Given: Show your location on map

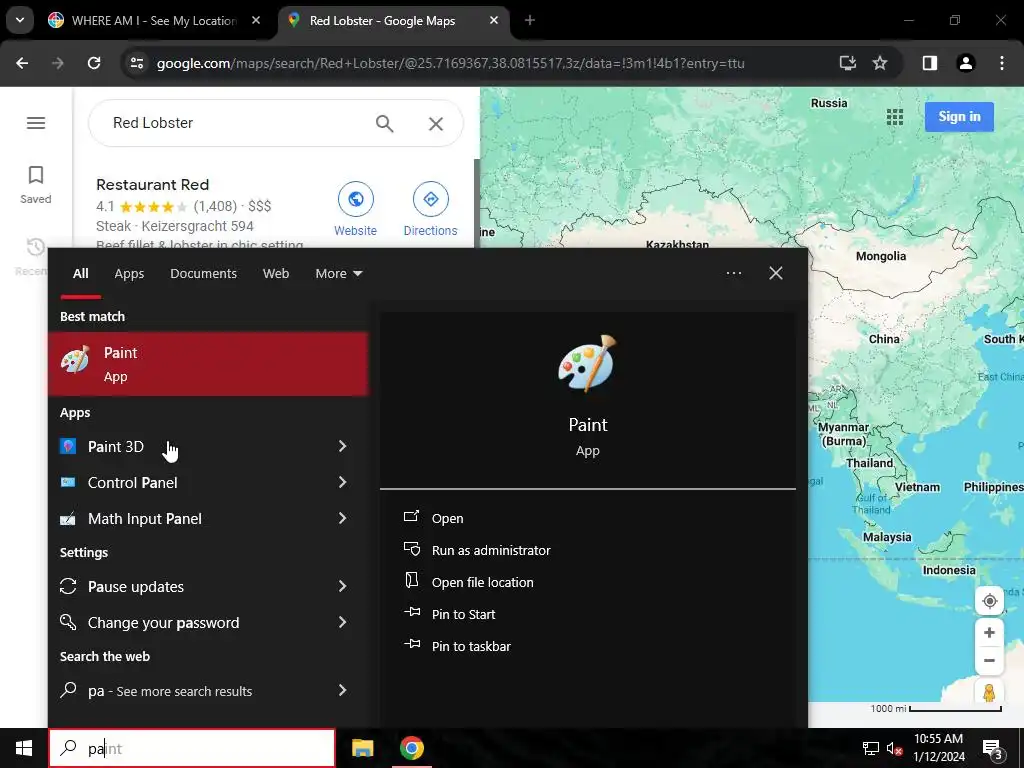Looking at the screenshot, I should click(x=989, y=600).
